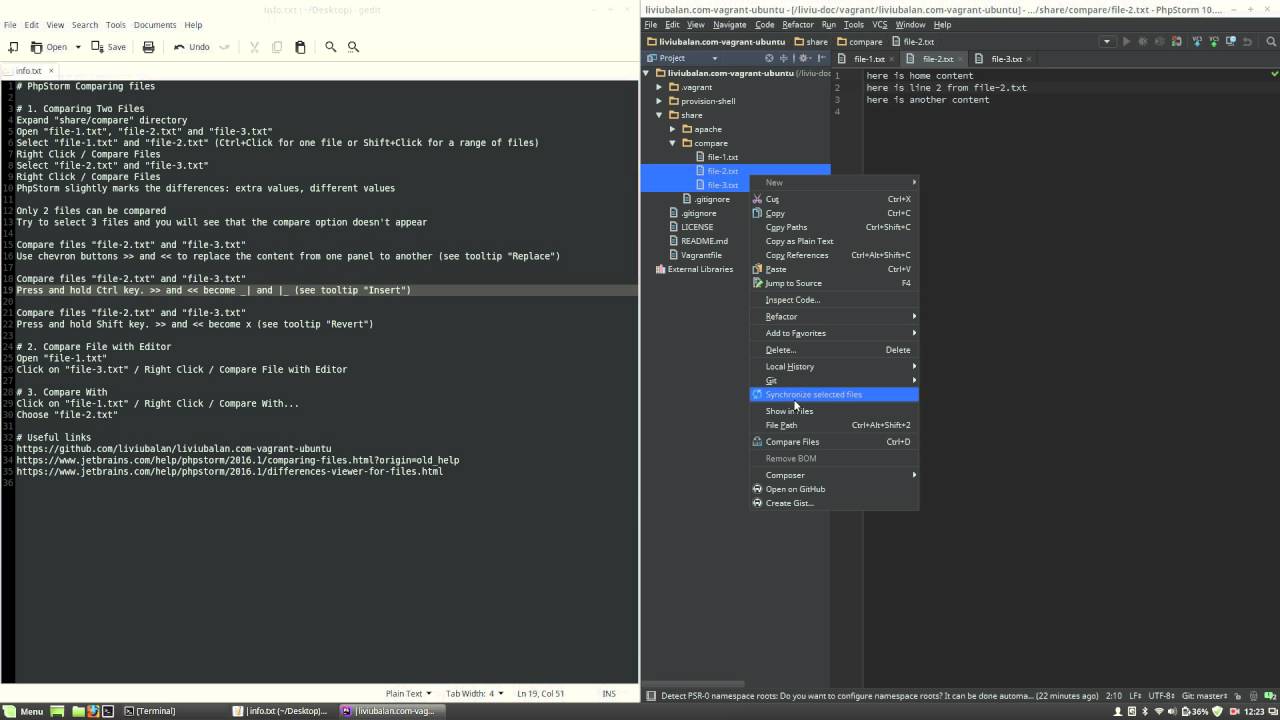Select Vagrantfile in the project tree

(701, 255)
